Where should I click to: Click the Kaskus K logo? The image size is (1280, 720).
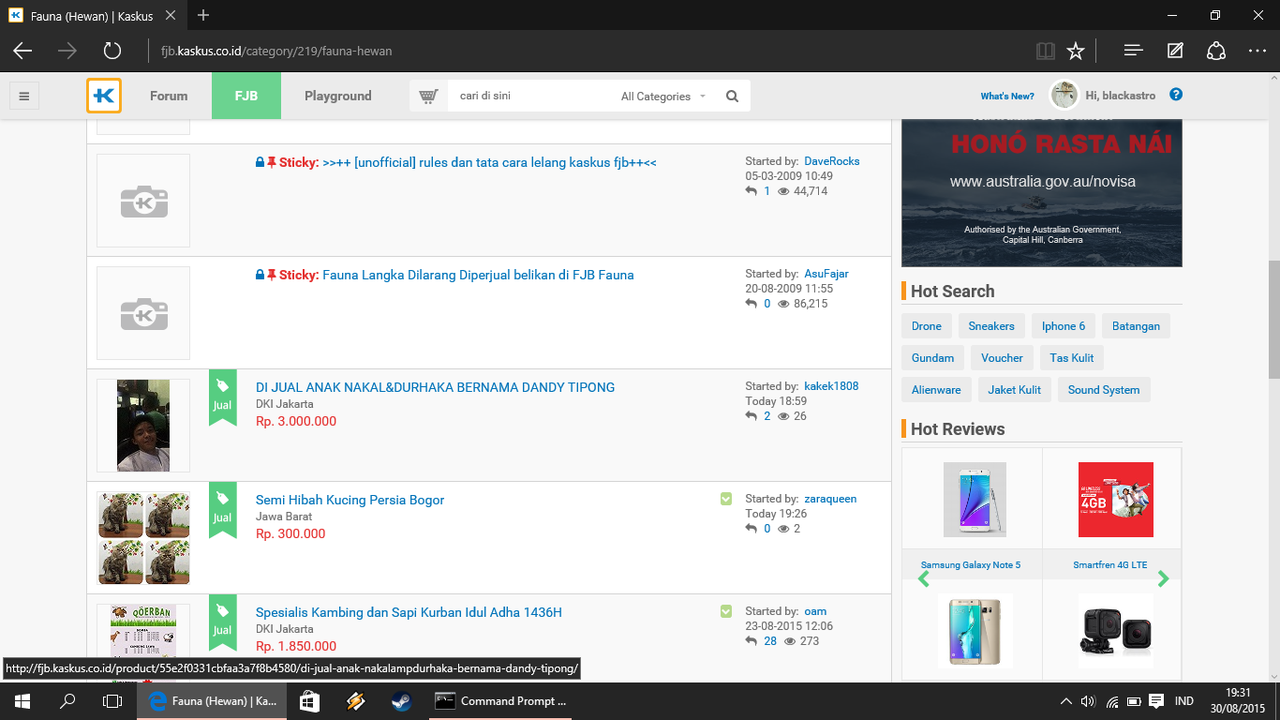104,96
